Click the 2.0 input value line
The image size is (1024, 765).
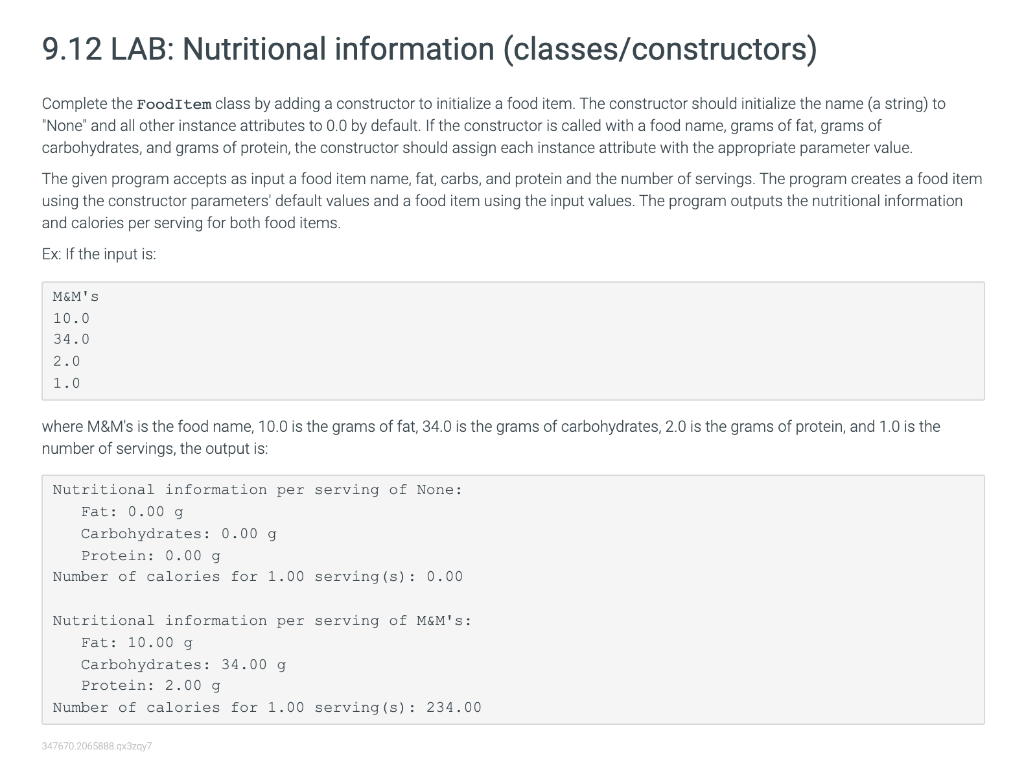pyautogui.click(x=67, y=361)
